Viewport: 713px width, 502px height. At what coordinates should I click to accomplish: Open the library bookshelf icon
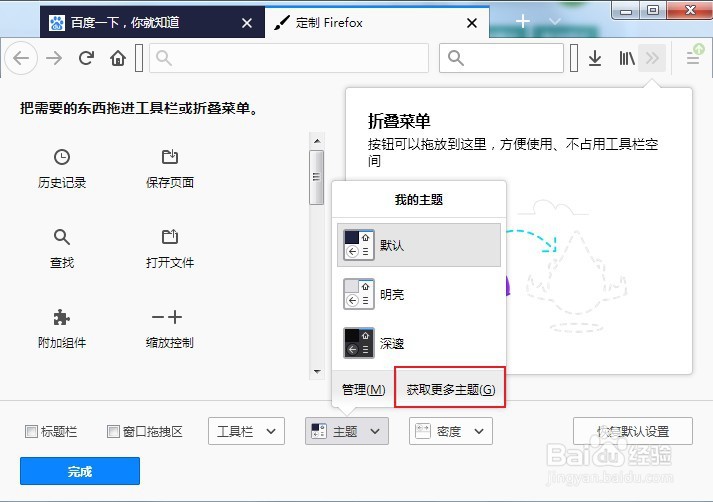(627, 58)
